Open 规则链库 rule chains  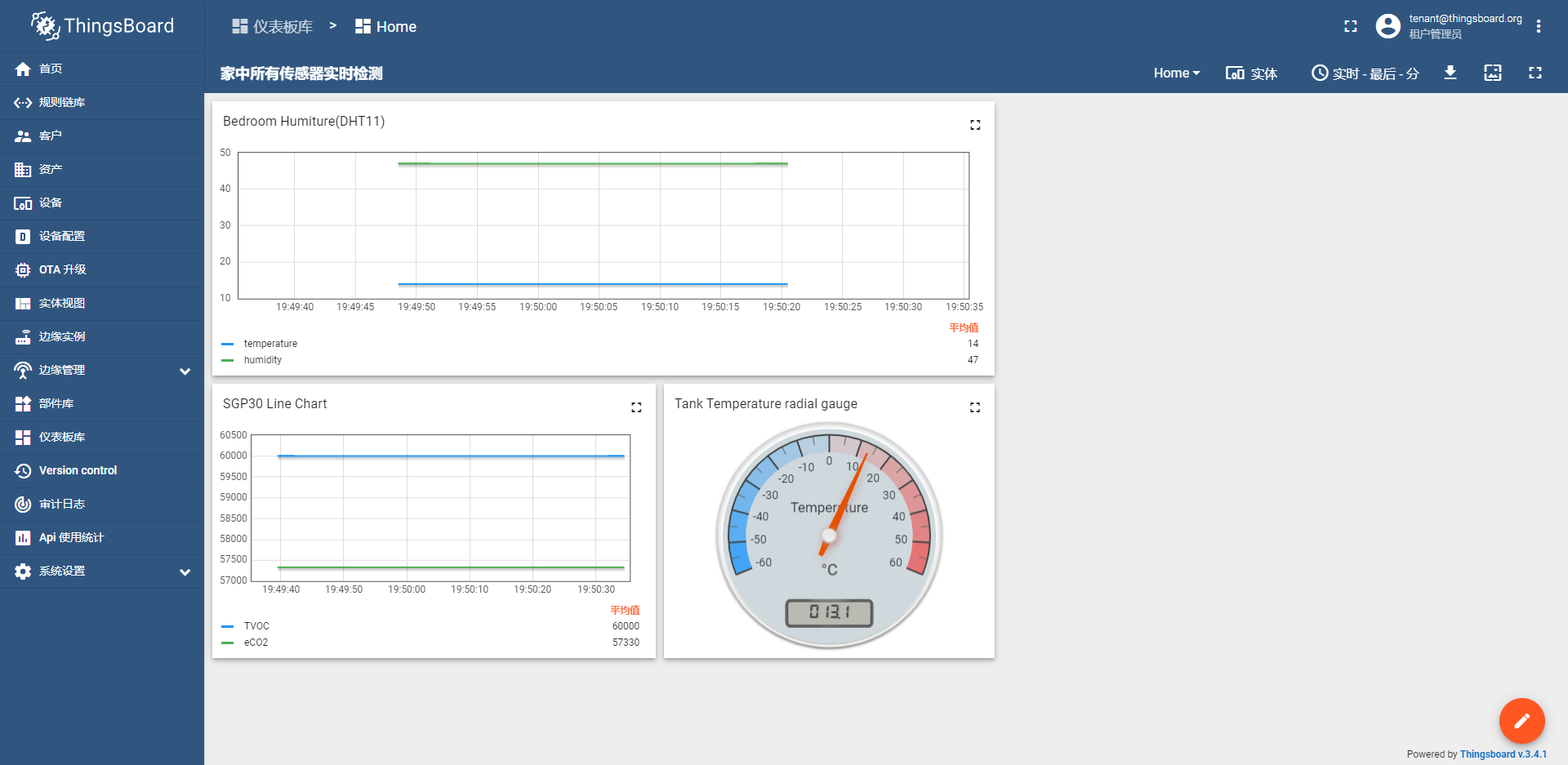tap(102, 102)
